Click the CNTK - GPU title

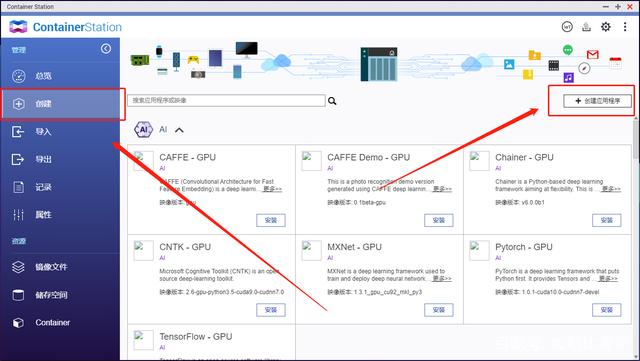(x=185, y=247)
